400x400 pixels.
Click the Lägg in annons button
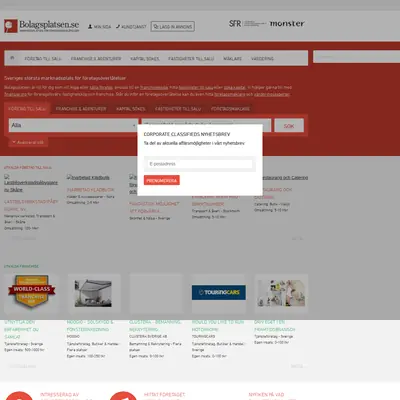[x=173, y=26]
